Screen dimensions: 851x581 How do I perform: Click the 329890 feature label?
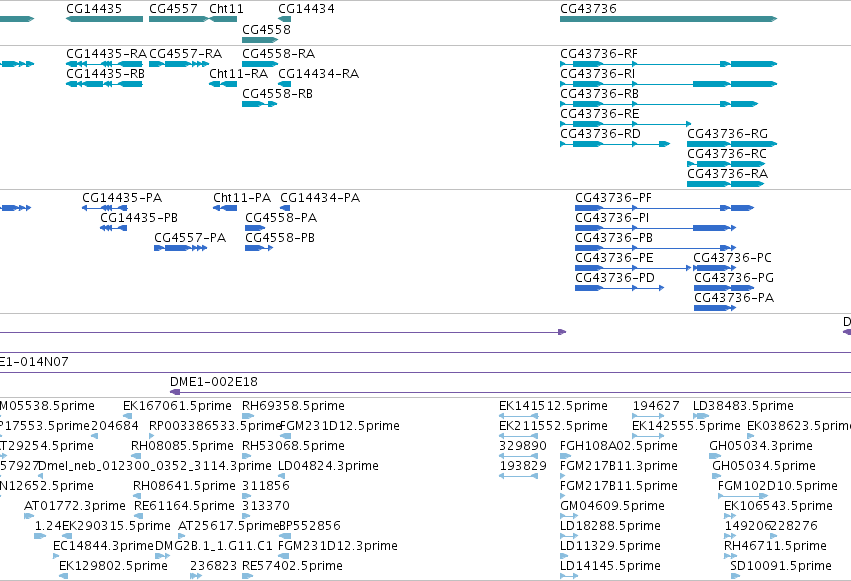click(x=523, y=446)
